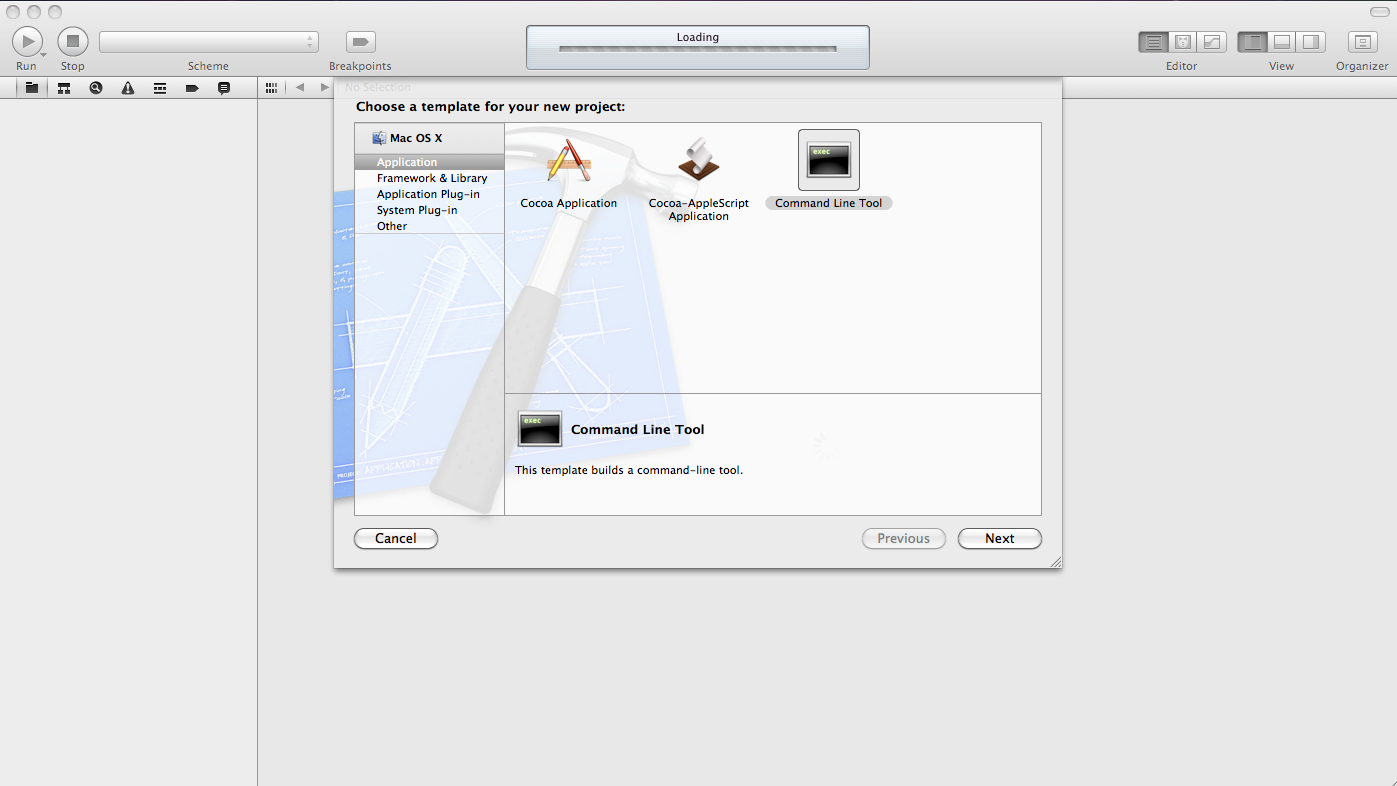Open the Run button options arrow
This screenshot has height=786, width=1397.
pos(43,54)
